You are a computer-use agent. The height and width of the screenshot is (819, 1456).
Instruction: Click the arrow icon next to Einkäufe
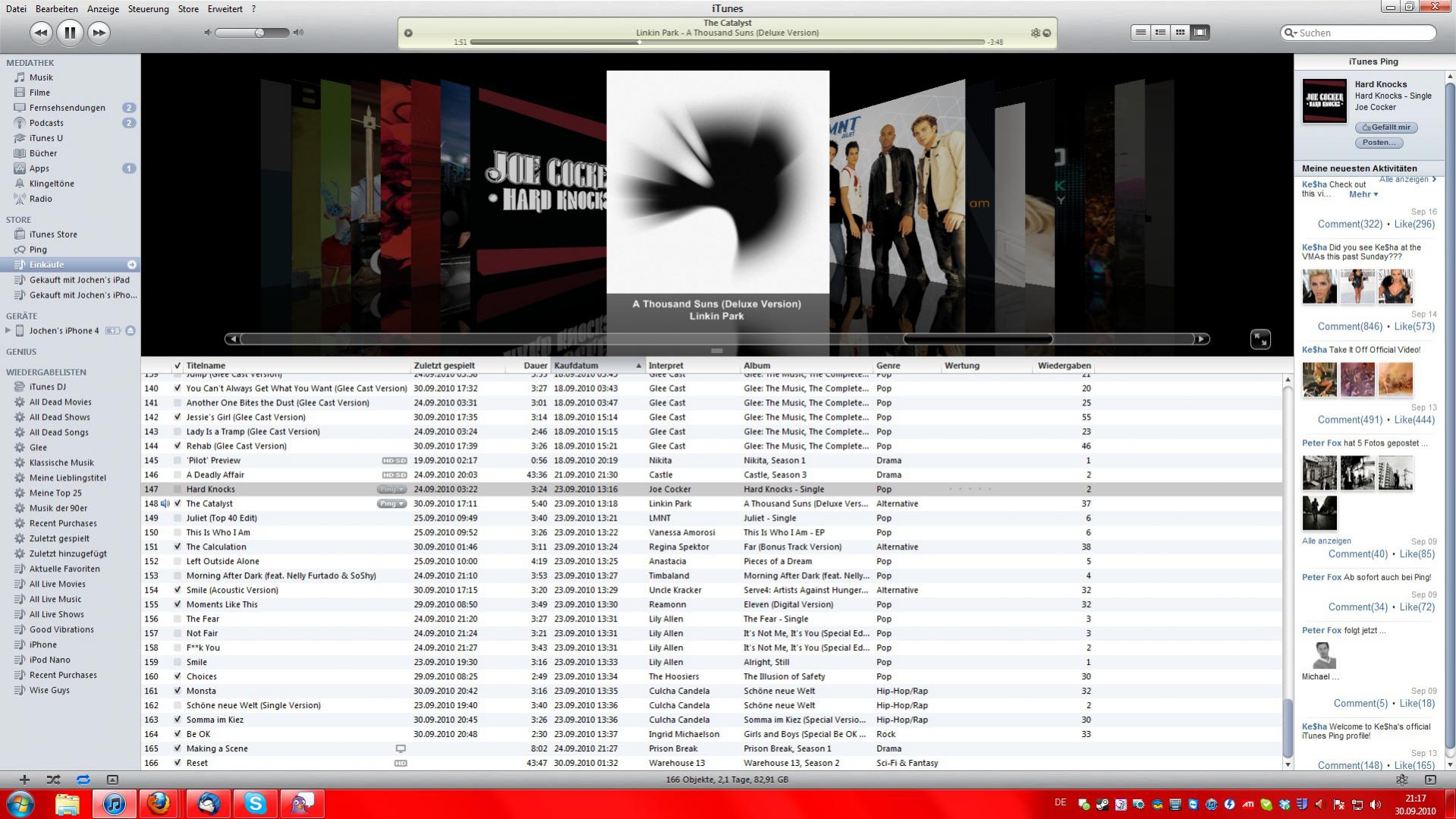pos(131,265)
